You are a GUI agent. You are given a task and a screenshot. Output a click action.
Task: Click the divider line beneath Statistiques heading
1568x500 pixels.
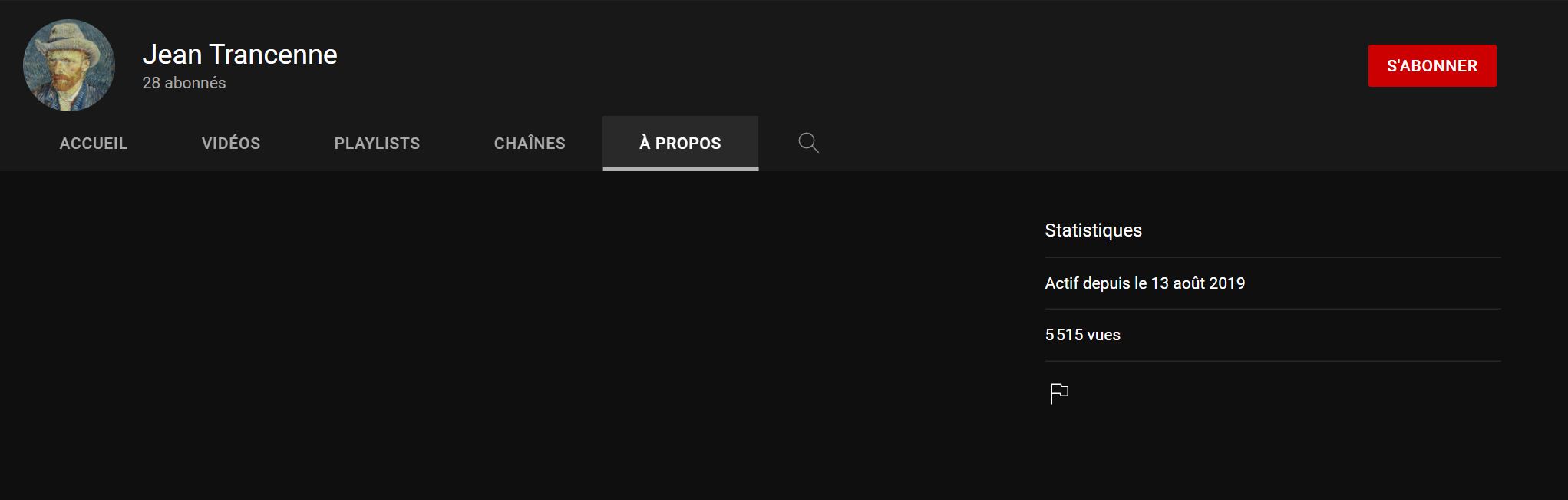click(x=1273, y=257)
